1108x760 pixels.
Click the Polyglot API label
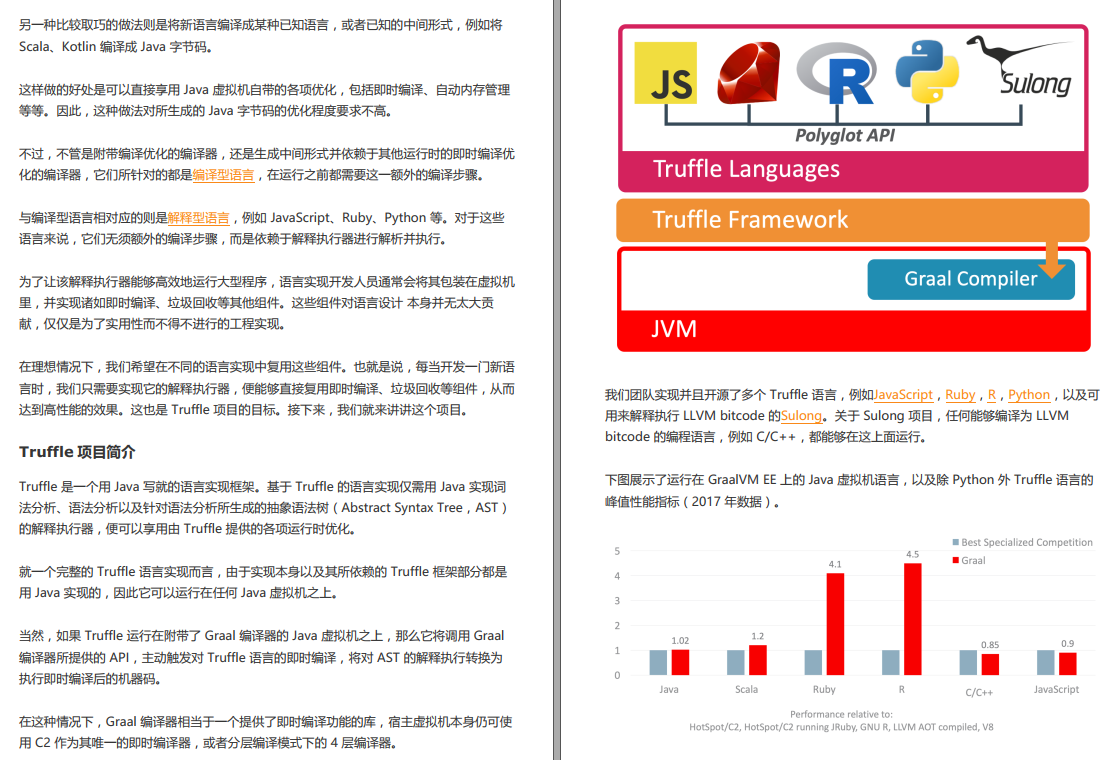click(x=844, y=136)
